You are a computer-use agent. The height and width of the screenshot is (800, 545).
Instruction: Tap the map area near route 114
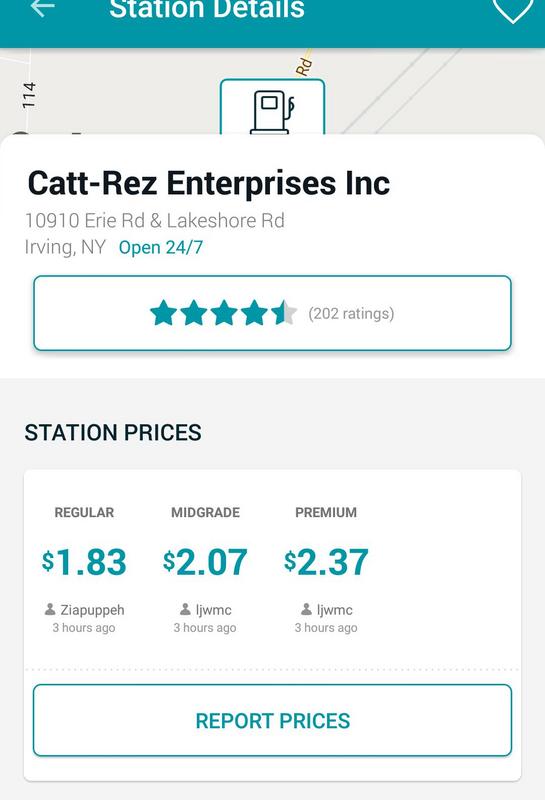point(29,95)
